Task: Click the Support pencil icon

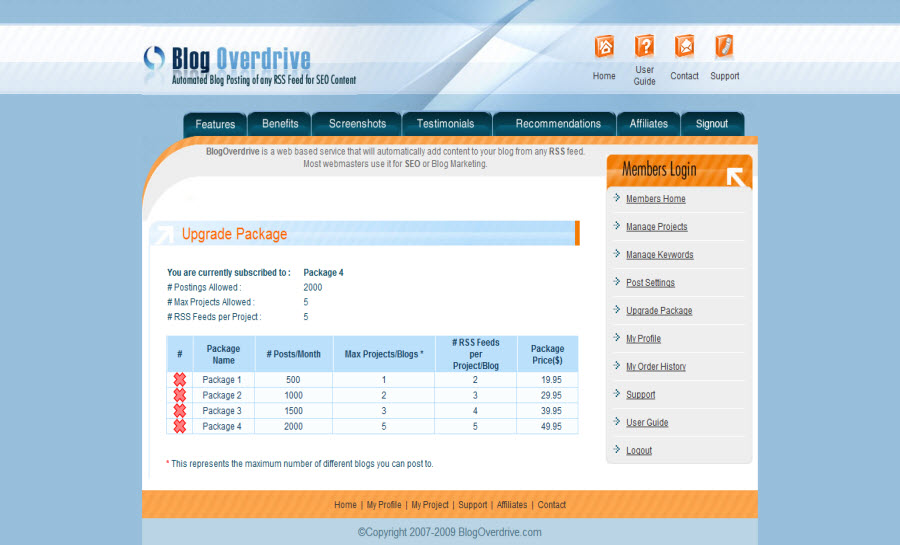Action: pos(724,46)
